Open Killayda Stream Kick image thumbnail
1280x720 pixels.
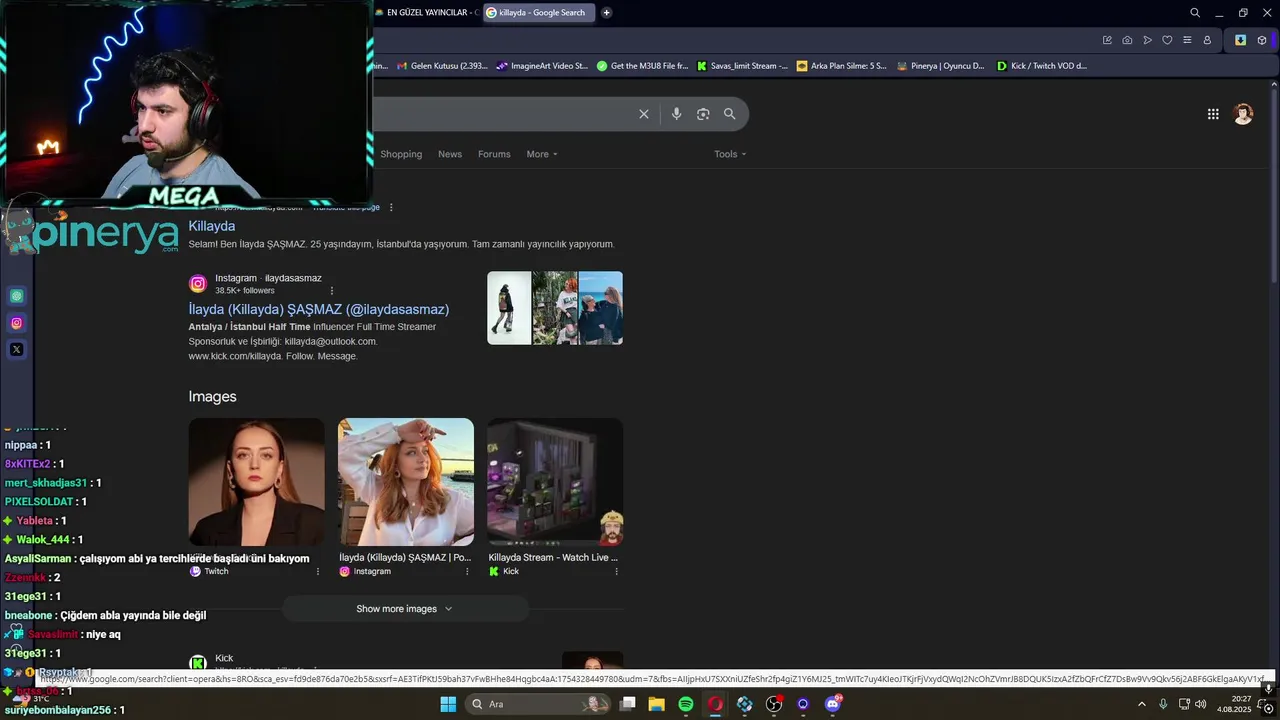click(x=555, y=482)
